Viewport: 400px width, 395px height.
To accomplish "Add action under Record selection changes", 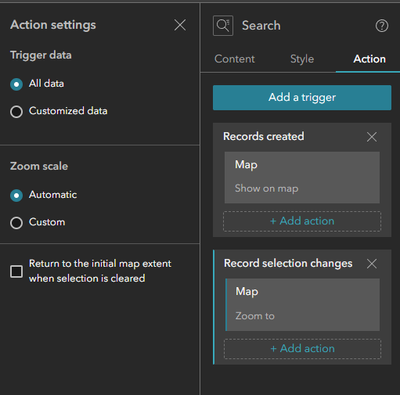I will (x=302, y=349).
